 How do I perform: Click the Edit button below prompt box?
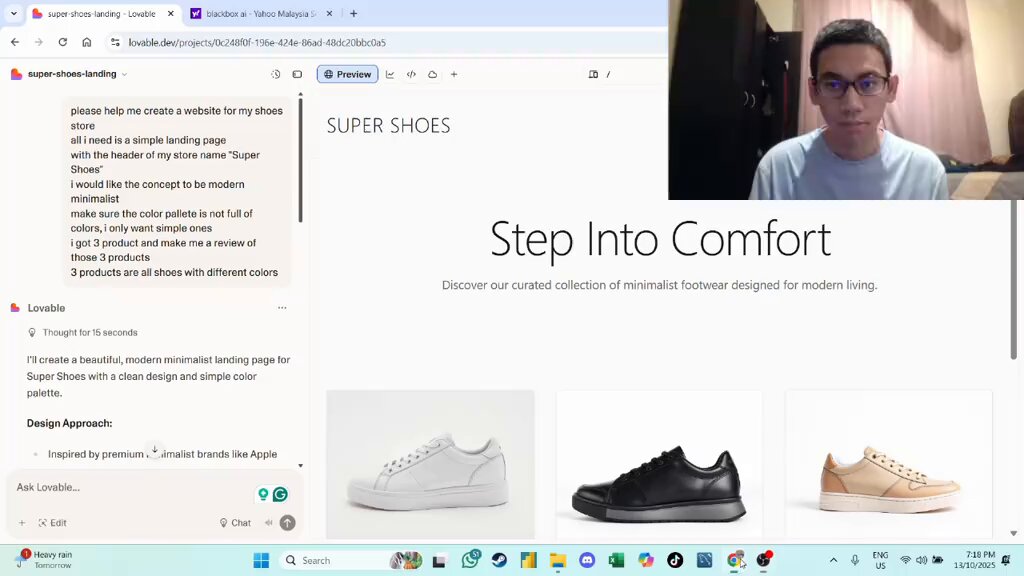pos(52,523)
